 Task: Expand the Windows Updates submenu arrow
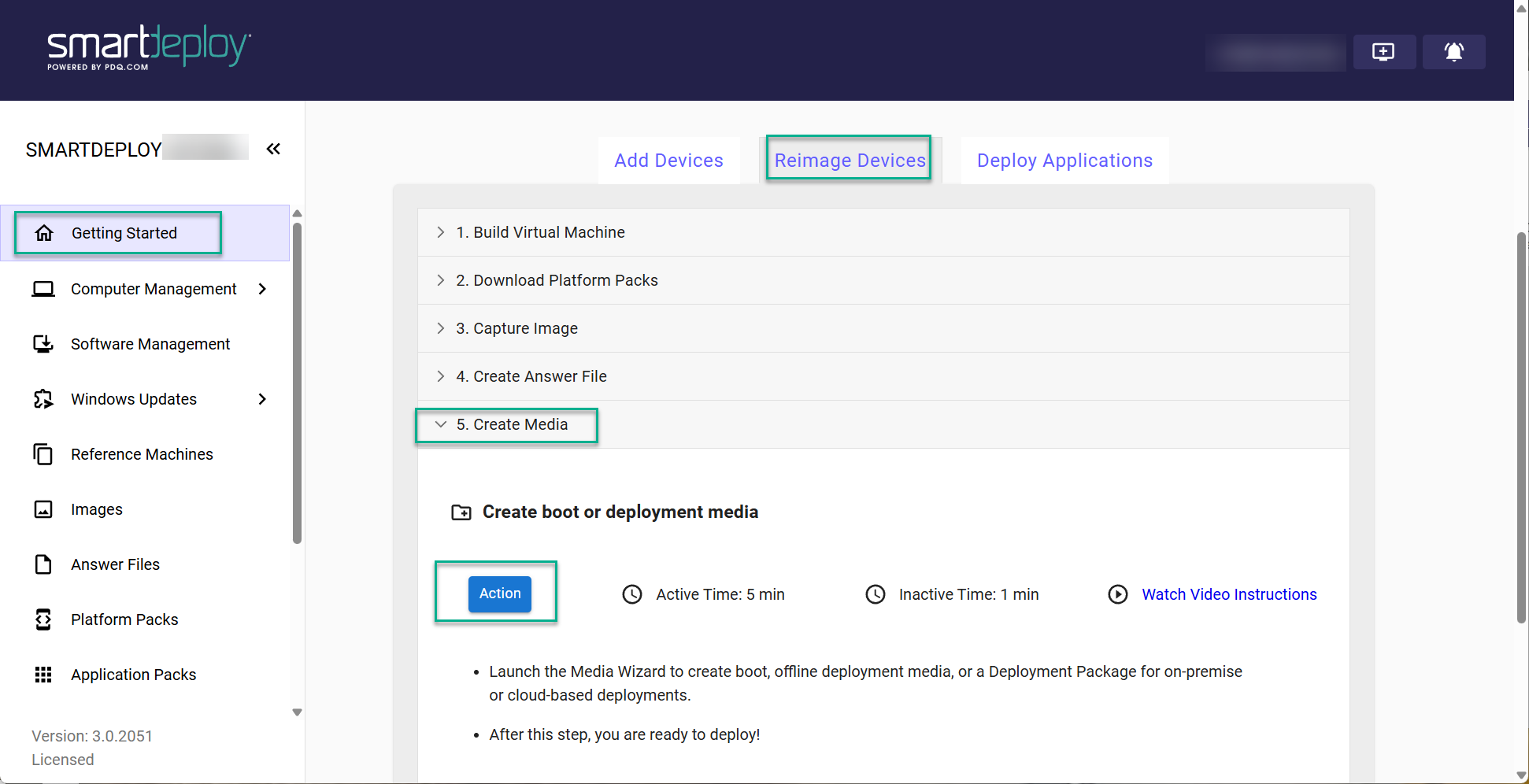[x=262, y=399]
